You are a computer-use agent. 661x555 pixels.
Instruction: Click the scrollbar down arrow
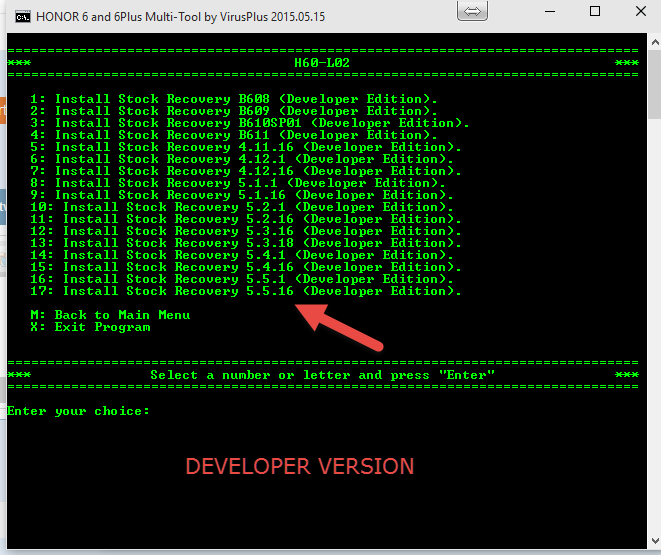(x=655, y=541)
